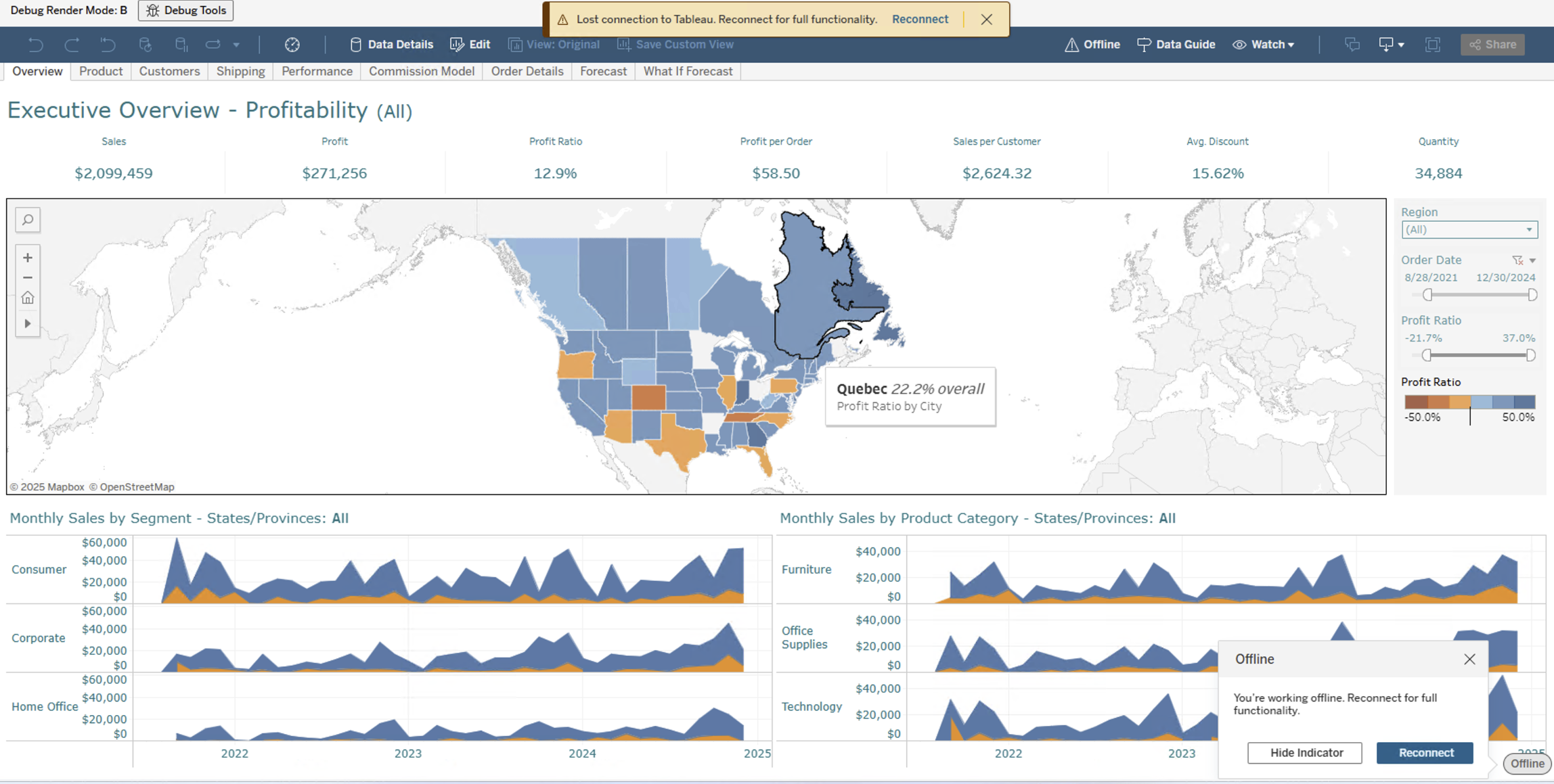Open the What If Forecast tab
Screen dimensions: 1554x784
tap(688, 71)
